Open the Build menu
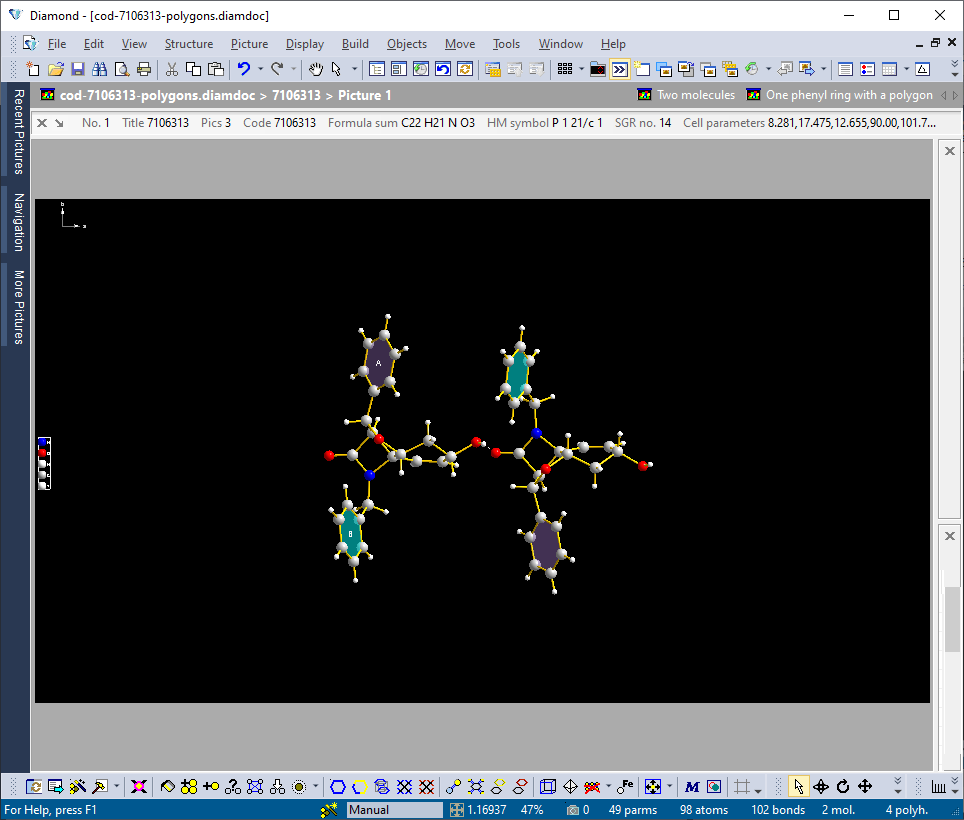The image size is (964, 820). [x=355, y=44]
